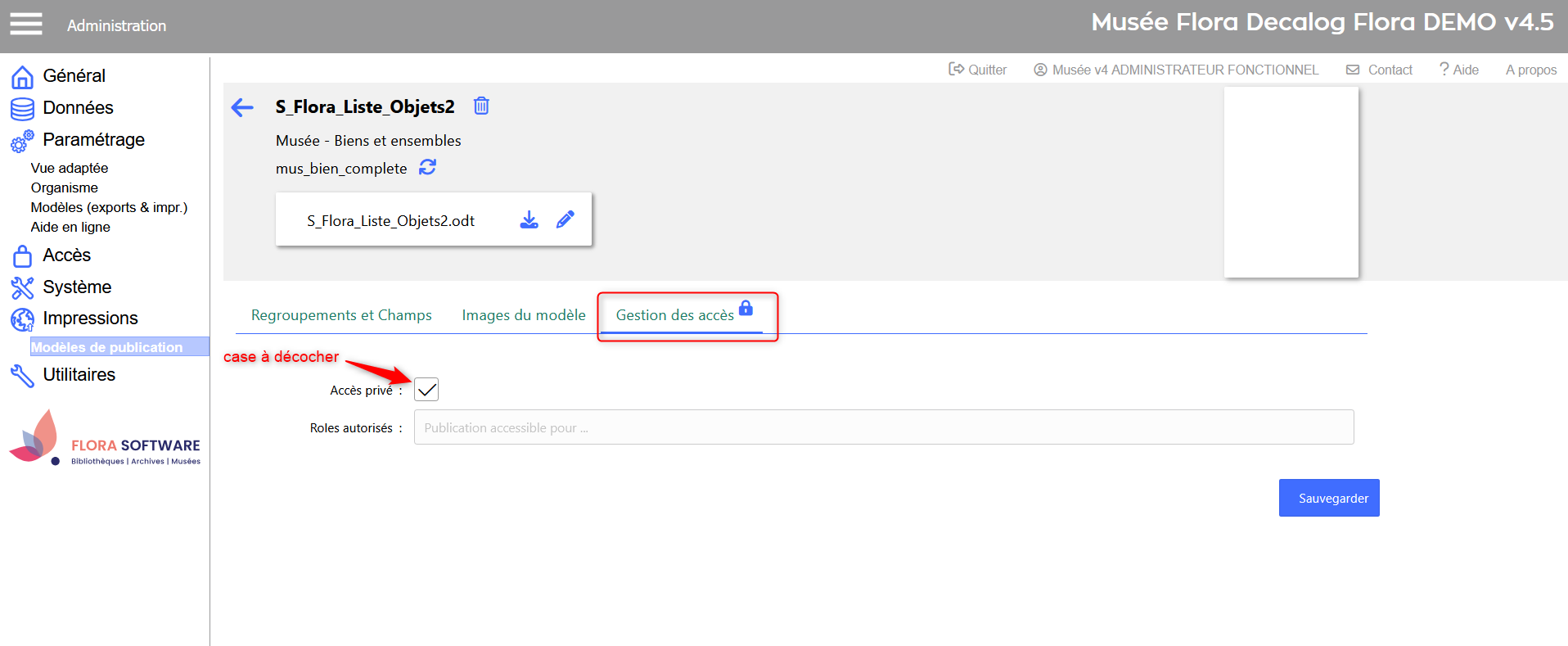Image resolution: width=1568 pixels, height=646 pixels.
Task: Open Rôles autorisés selection field
Action: pos(883,427)
